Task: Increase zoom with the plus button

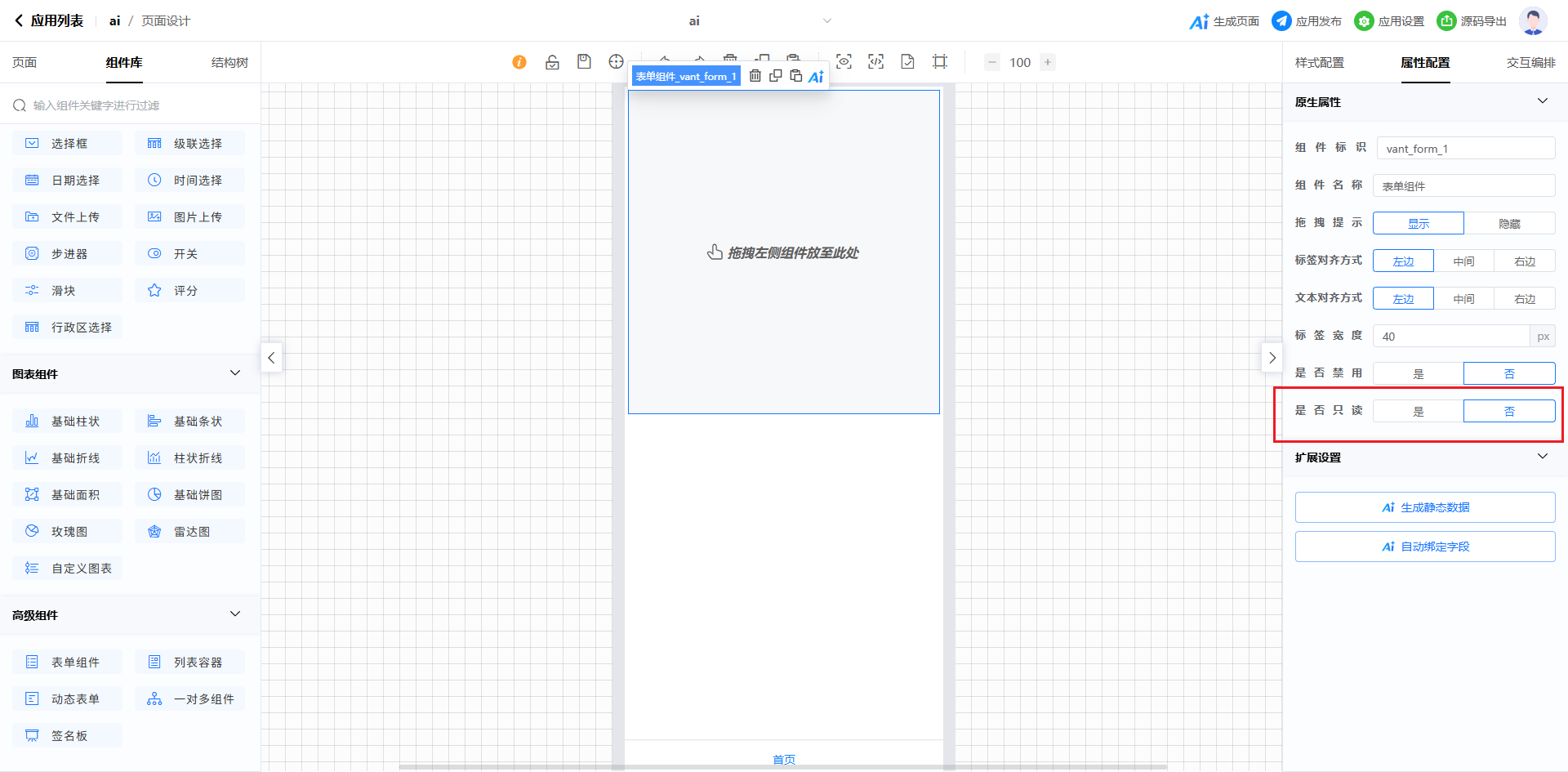Action: pos(1047,62)
